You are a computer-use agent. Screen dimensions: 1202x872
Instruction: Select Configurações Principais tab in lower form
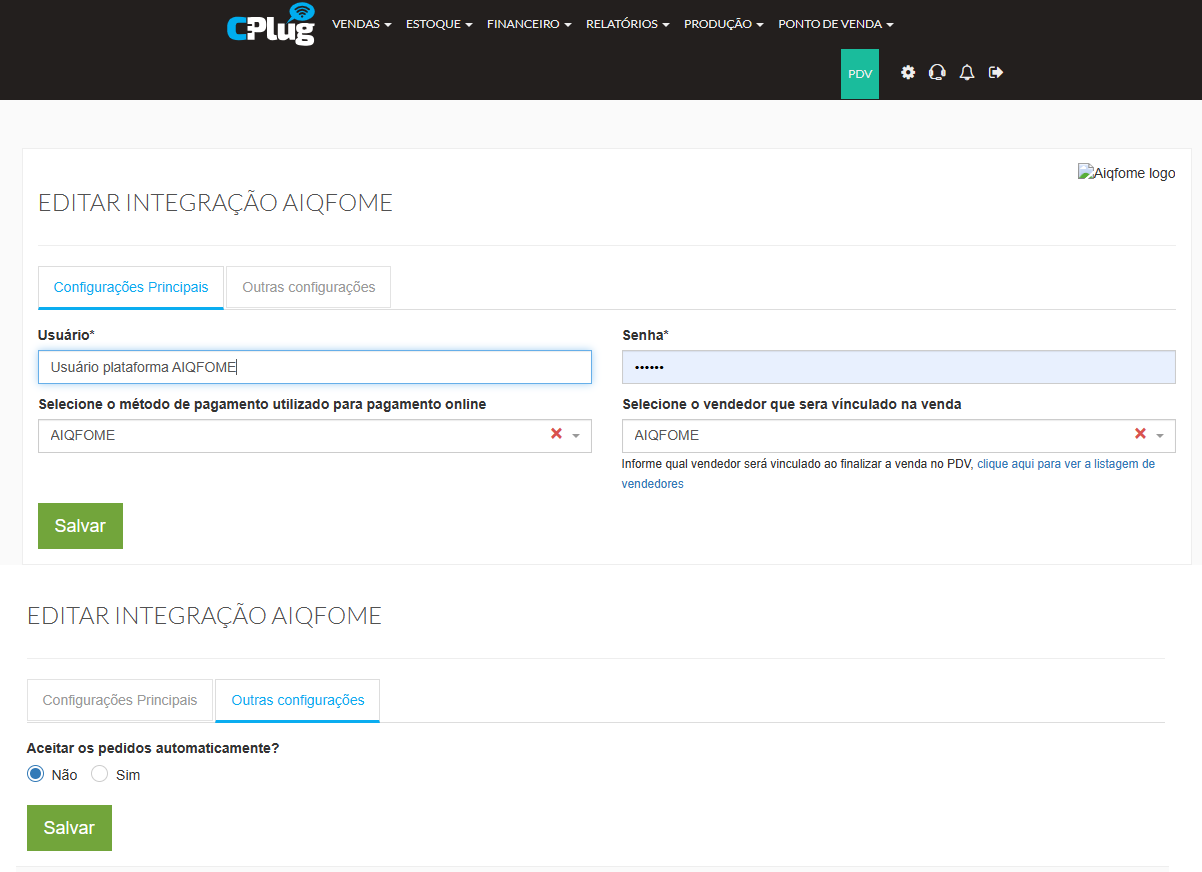(x=120, y=700)
